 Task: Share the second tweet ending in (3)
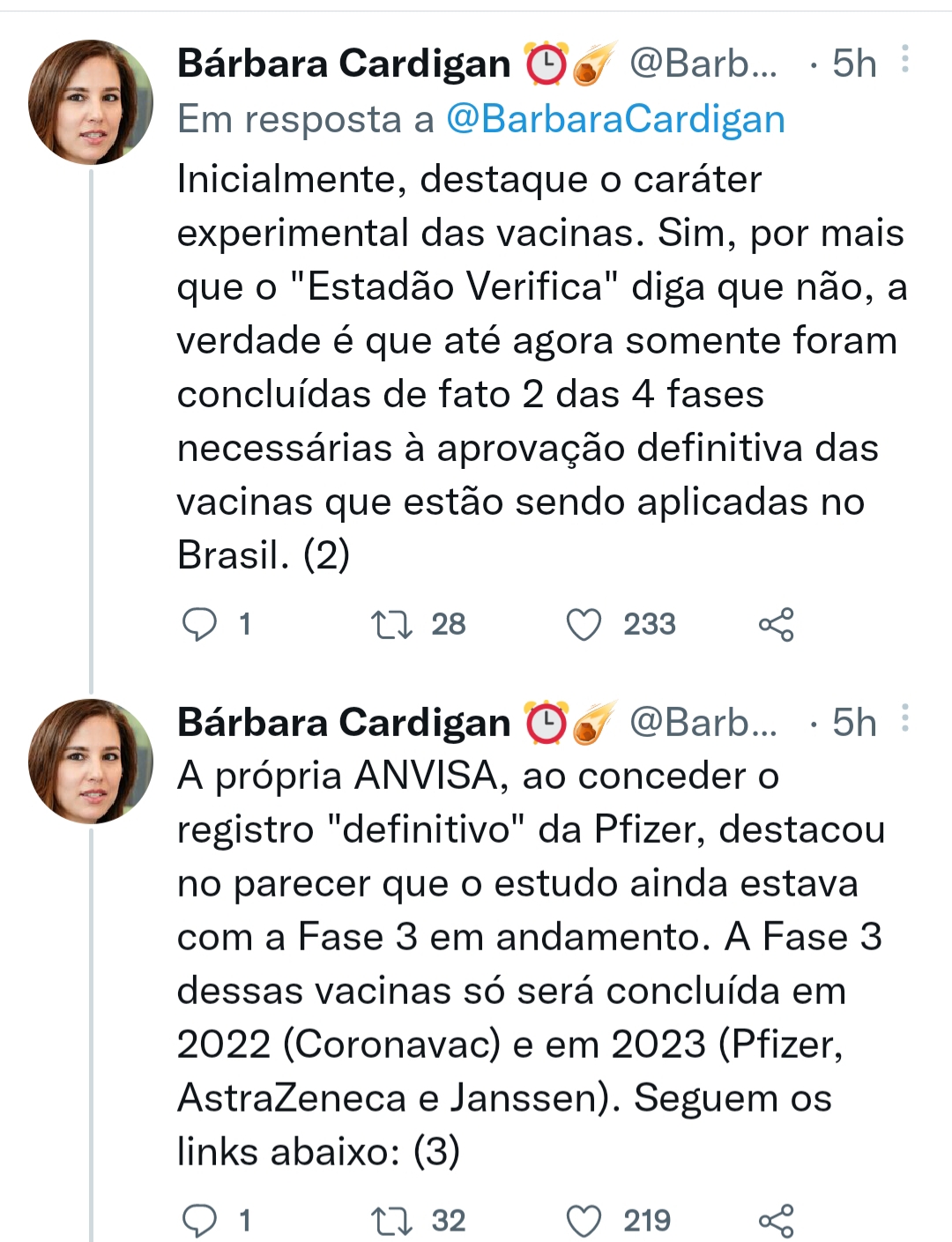776,1221
